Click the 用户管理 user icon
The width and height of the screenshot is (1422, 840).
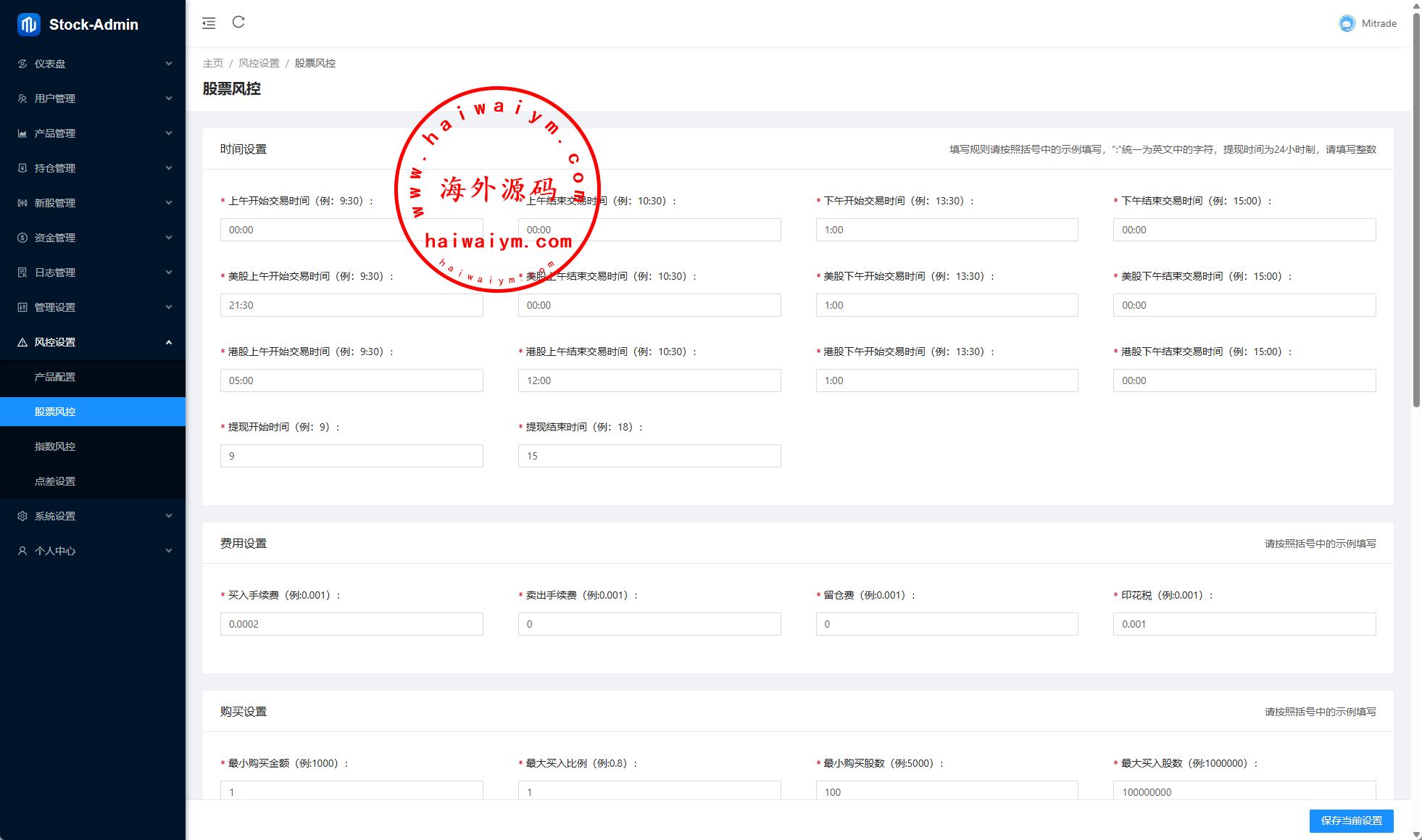[22, 99]
